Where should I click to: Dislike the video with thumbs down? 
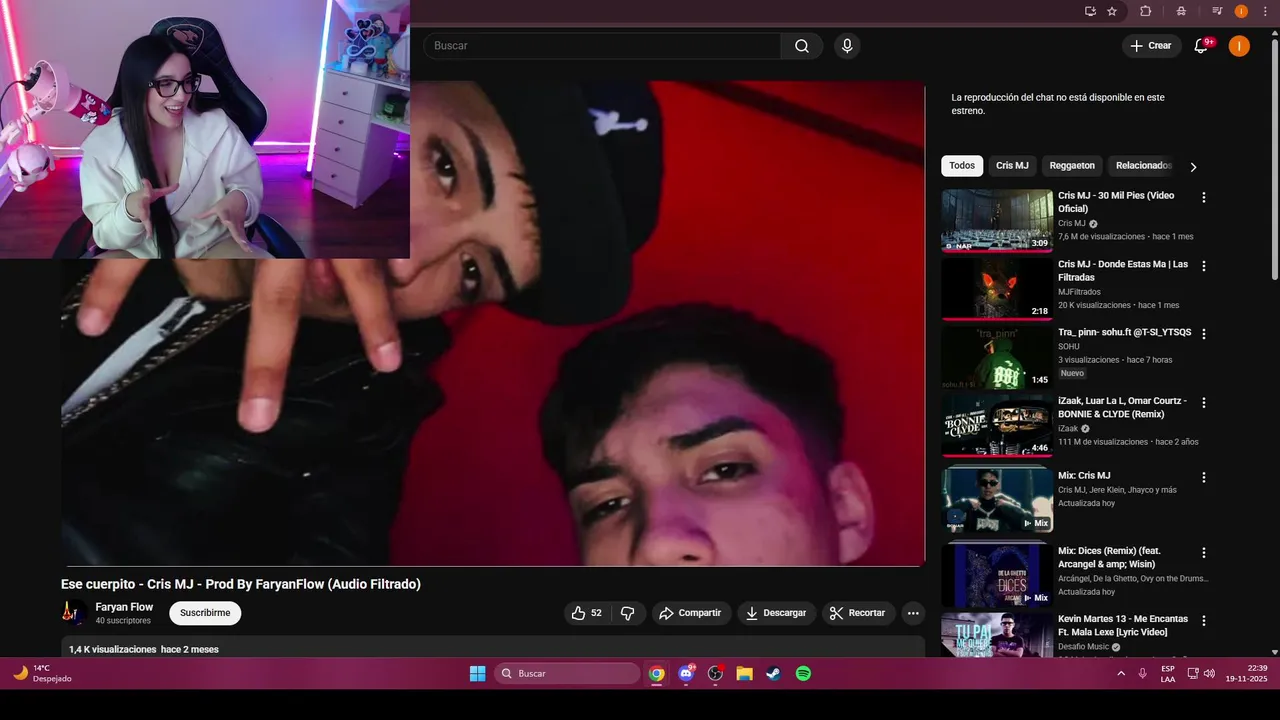pos(628,613)
